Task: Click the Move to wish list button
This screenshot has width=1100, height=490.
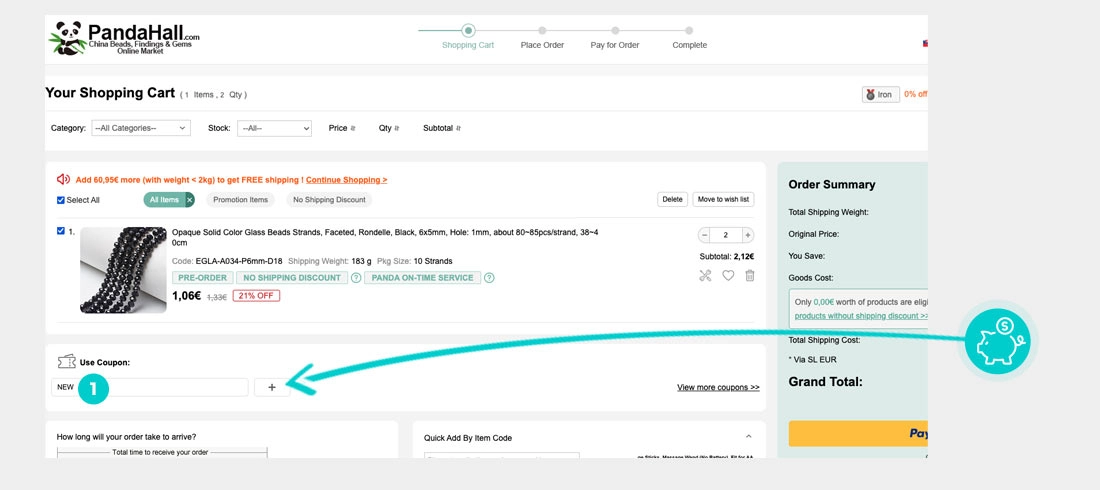Action: [x=724, y=199]
